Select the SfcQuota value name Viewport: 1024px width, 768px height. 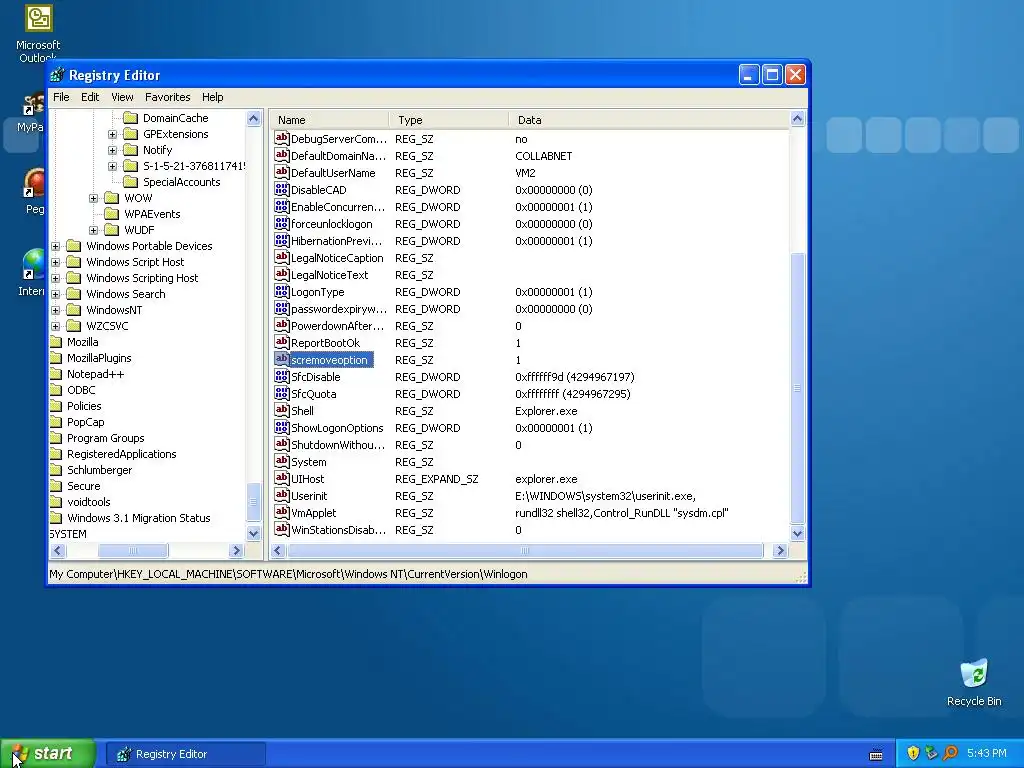coord(313,393)
